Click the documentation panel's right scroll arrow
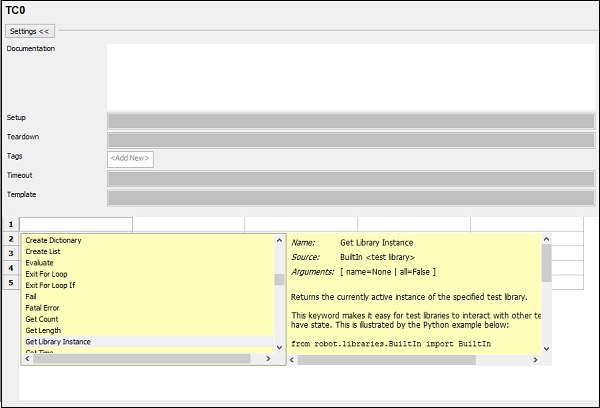The width and height of the screenshot is (600, 408). click(535, 359)
